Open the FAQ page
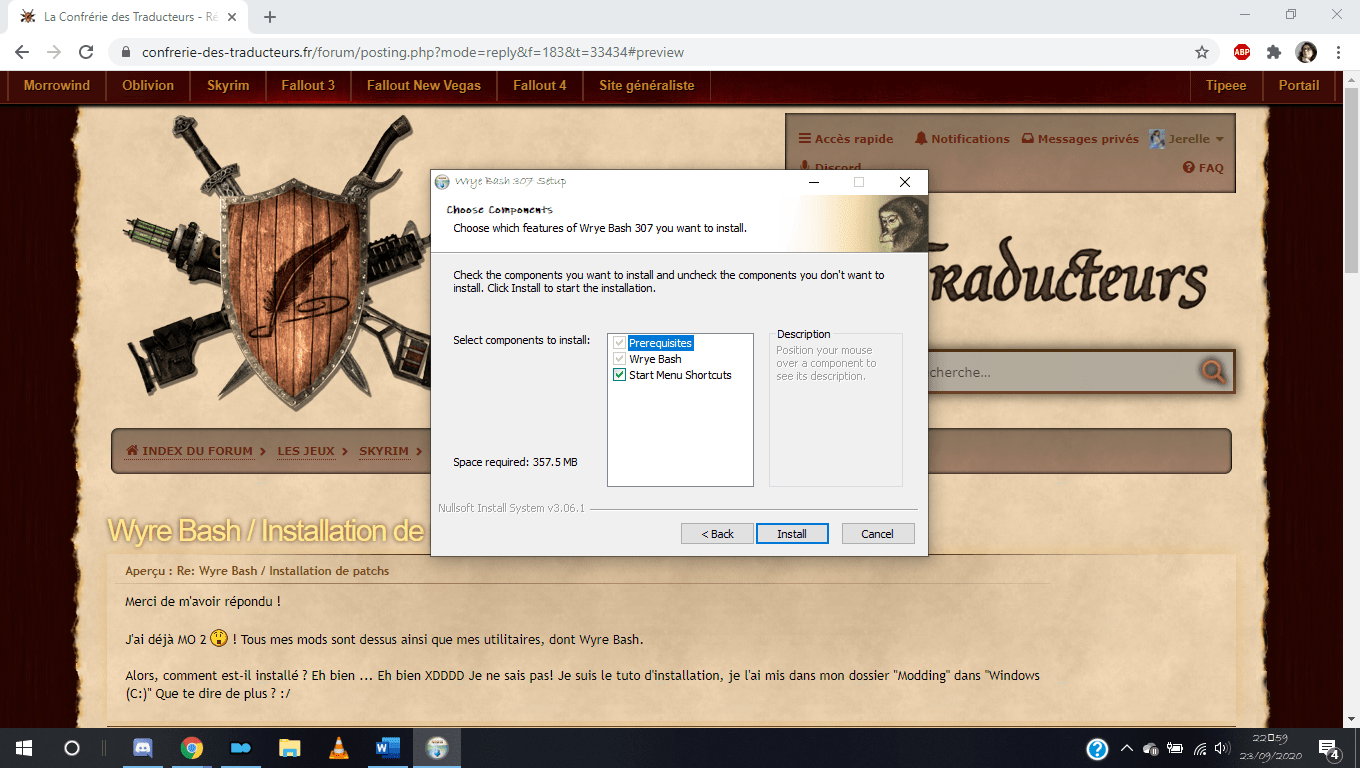The image size is (1360, 768). (x=1204, y=168)
